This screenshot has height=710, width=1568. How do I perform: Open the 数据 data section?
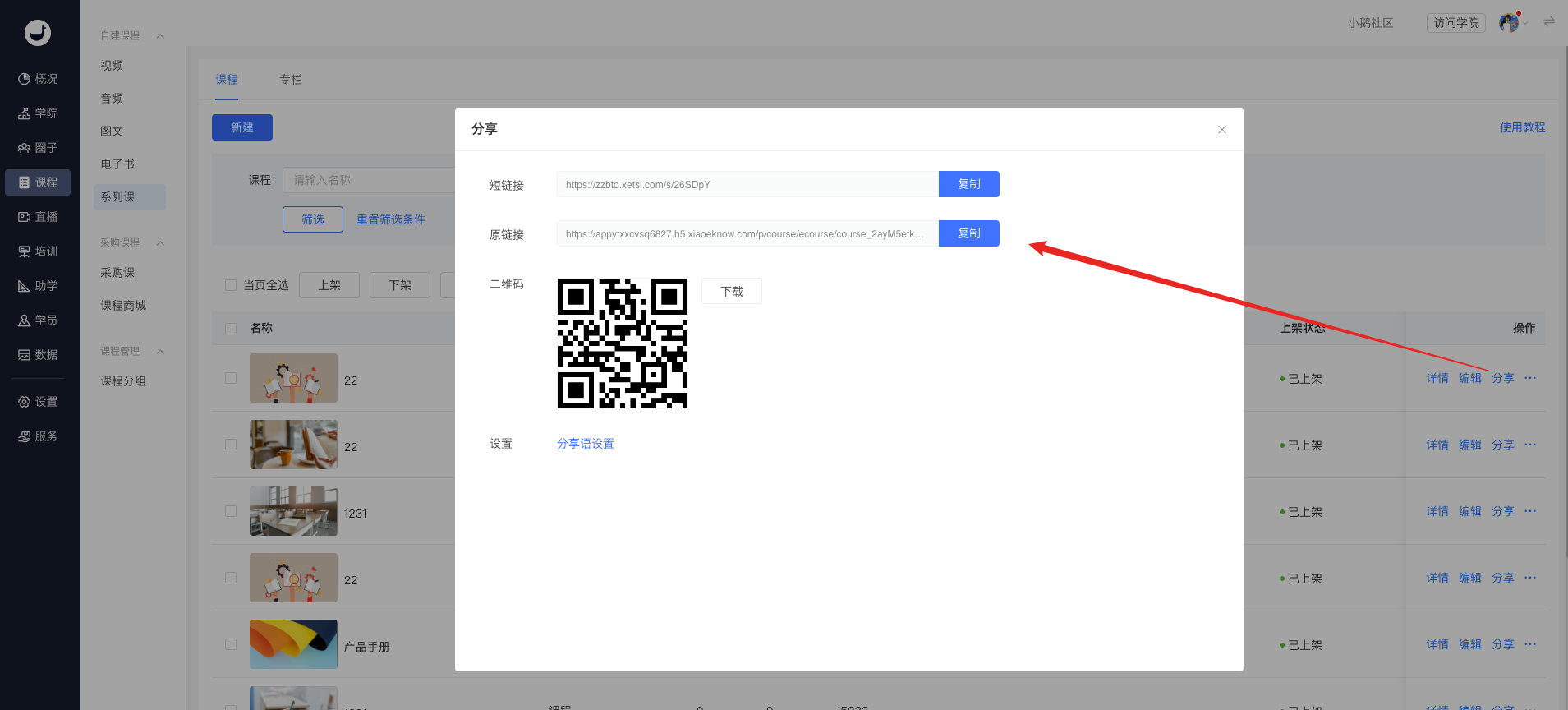coord(39,355)
